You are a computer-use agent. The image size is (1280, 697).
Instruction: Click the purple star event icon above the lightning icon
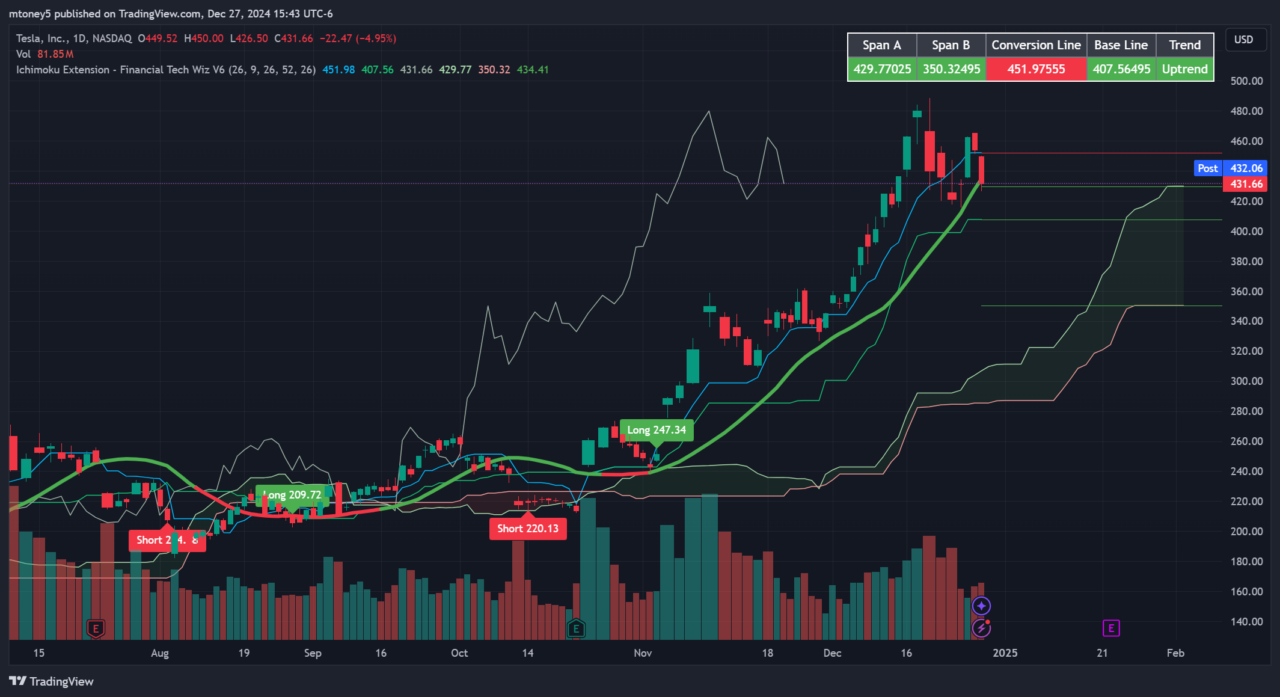click(982, 606)
